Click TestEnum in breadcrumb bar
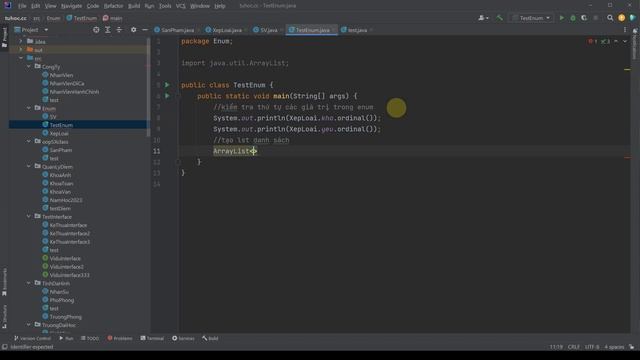The image size is (640, 360). pos(82,18)
